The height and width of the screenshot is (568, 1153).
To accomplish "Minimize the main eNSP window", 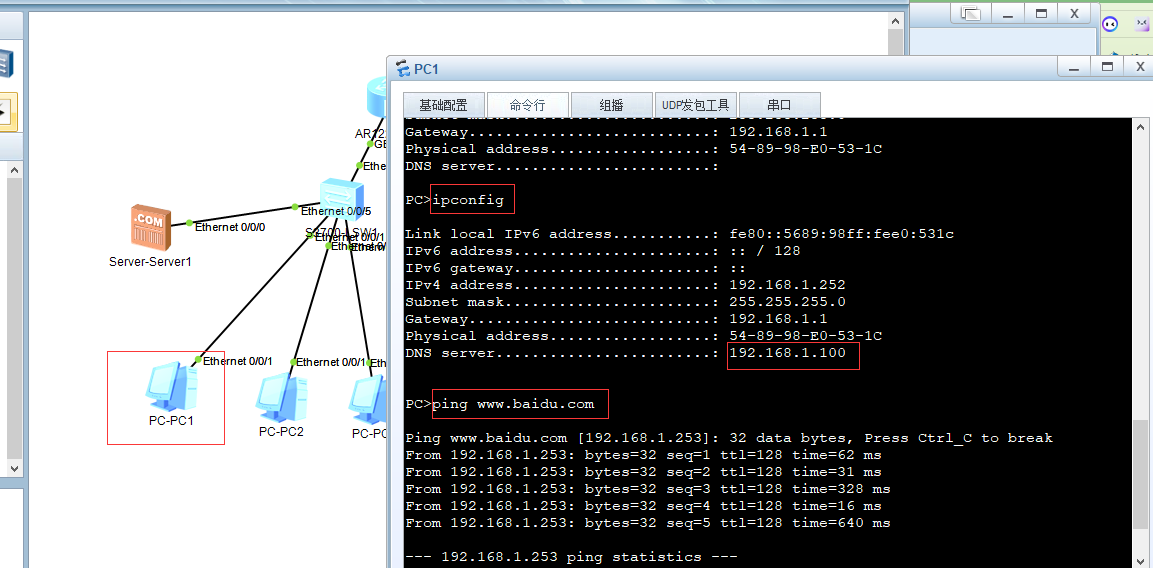I will point(1008,13).
